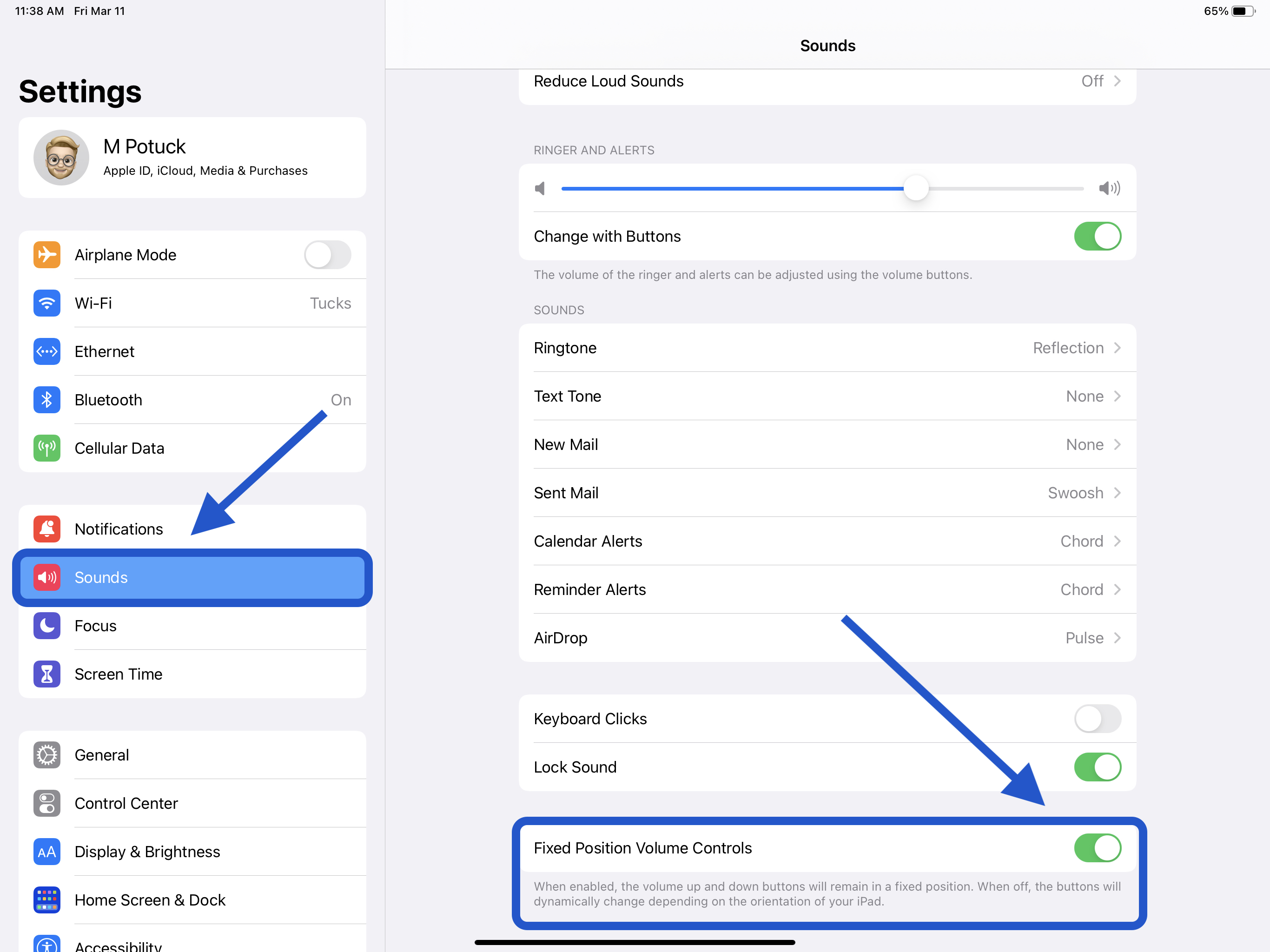Toggle the Lock Sound switch
This screenshot has width=1270, height=952.
[x=1097, y=766]
